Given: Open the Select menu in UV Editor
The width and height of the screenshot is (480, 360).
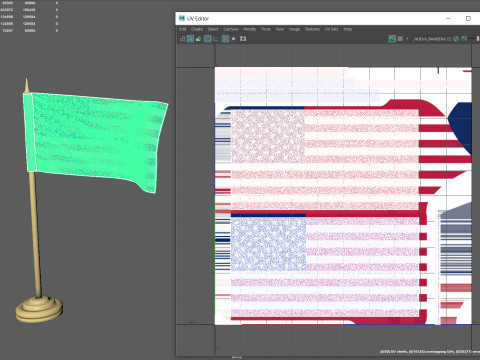Looking at the screenshot, I should click(x=213, y=29).
